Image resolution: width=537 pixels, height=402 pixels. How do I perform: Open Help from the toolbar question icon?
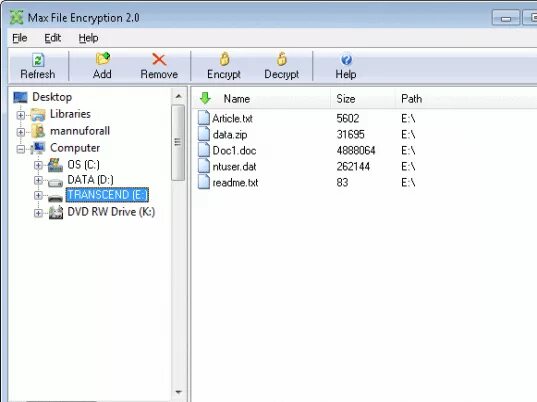tap(346, 60)
